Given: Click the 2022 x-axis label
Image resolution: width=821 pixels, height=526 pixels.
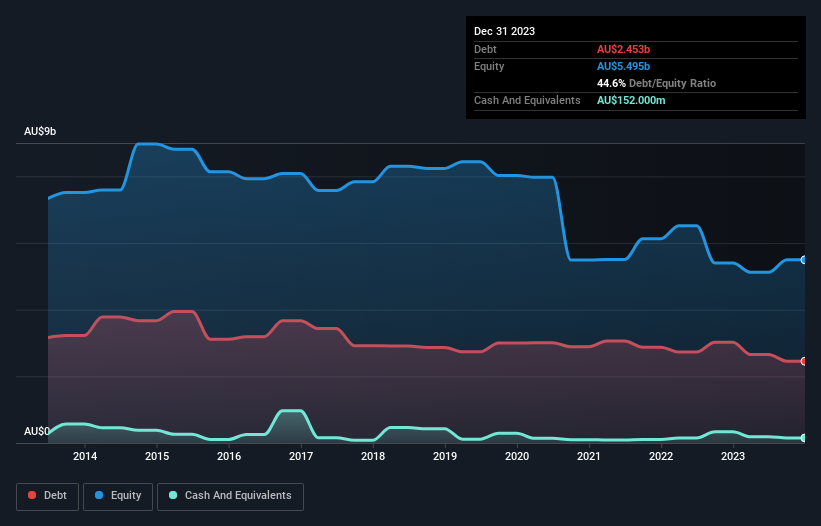Looking at the screenshot, I should coord(661,456).
